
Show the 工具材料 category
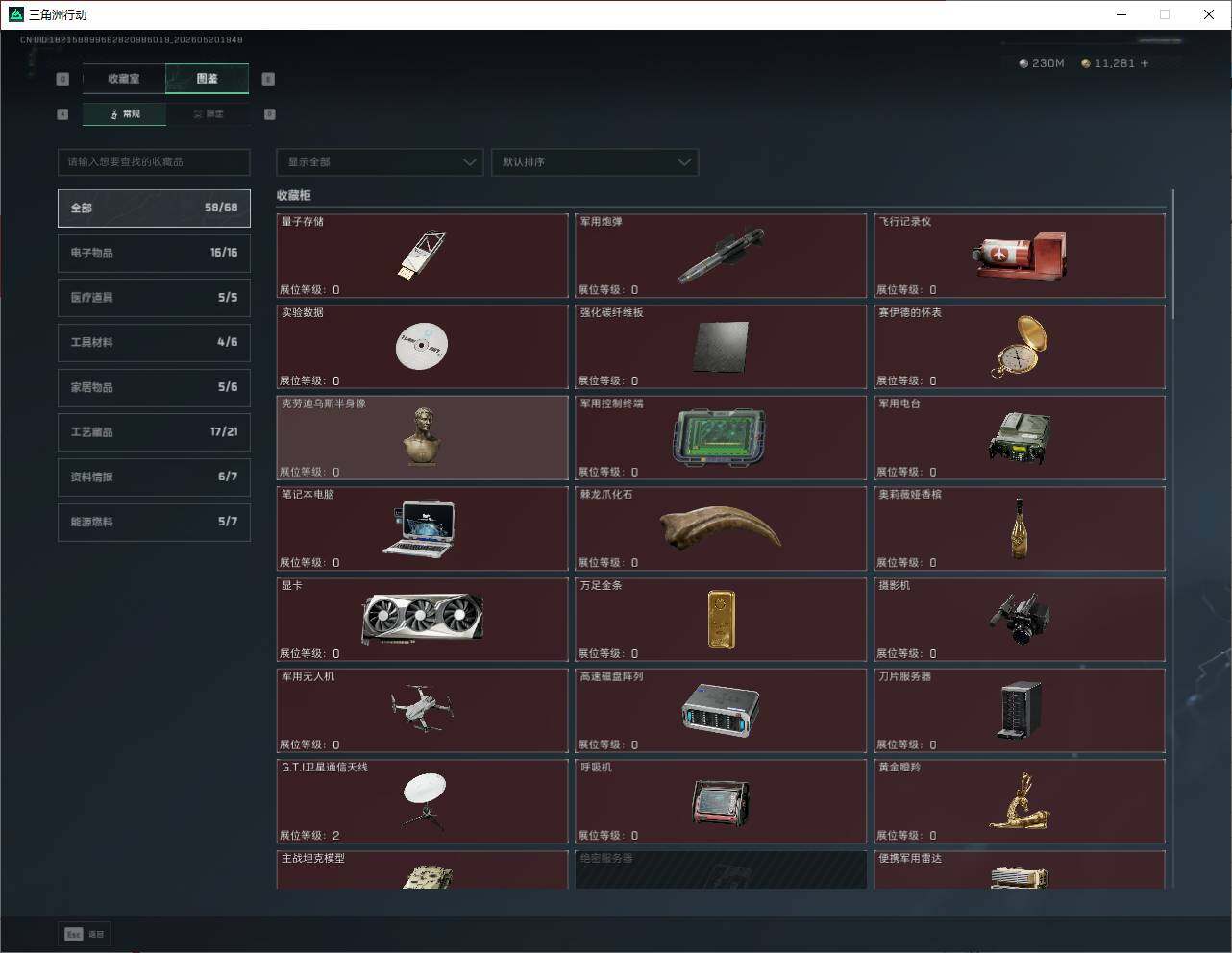[154, 342]
